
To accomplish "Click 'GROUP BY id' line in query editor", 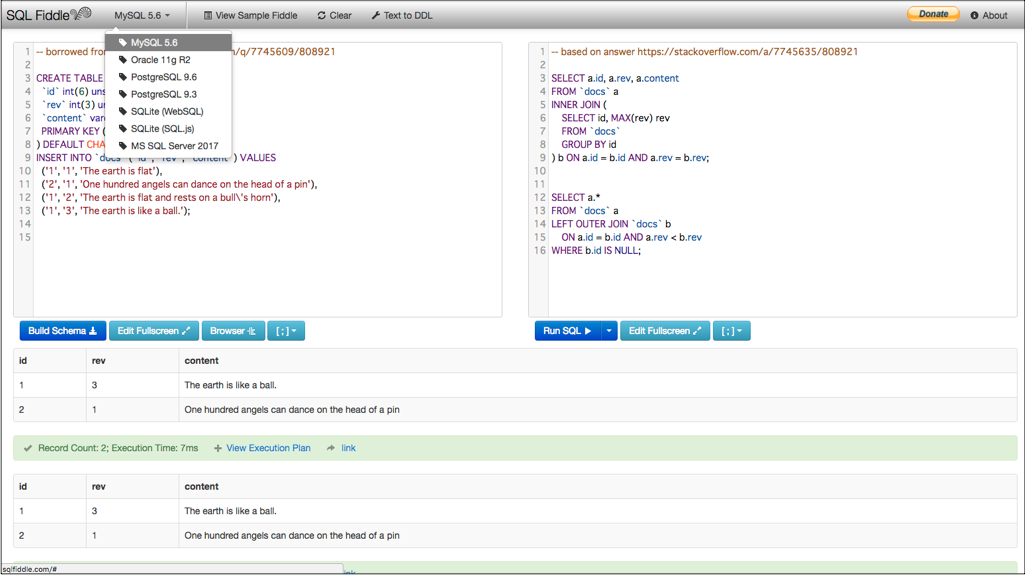I will point(589,144).
